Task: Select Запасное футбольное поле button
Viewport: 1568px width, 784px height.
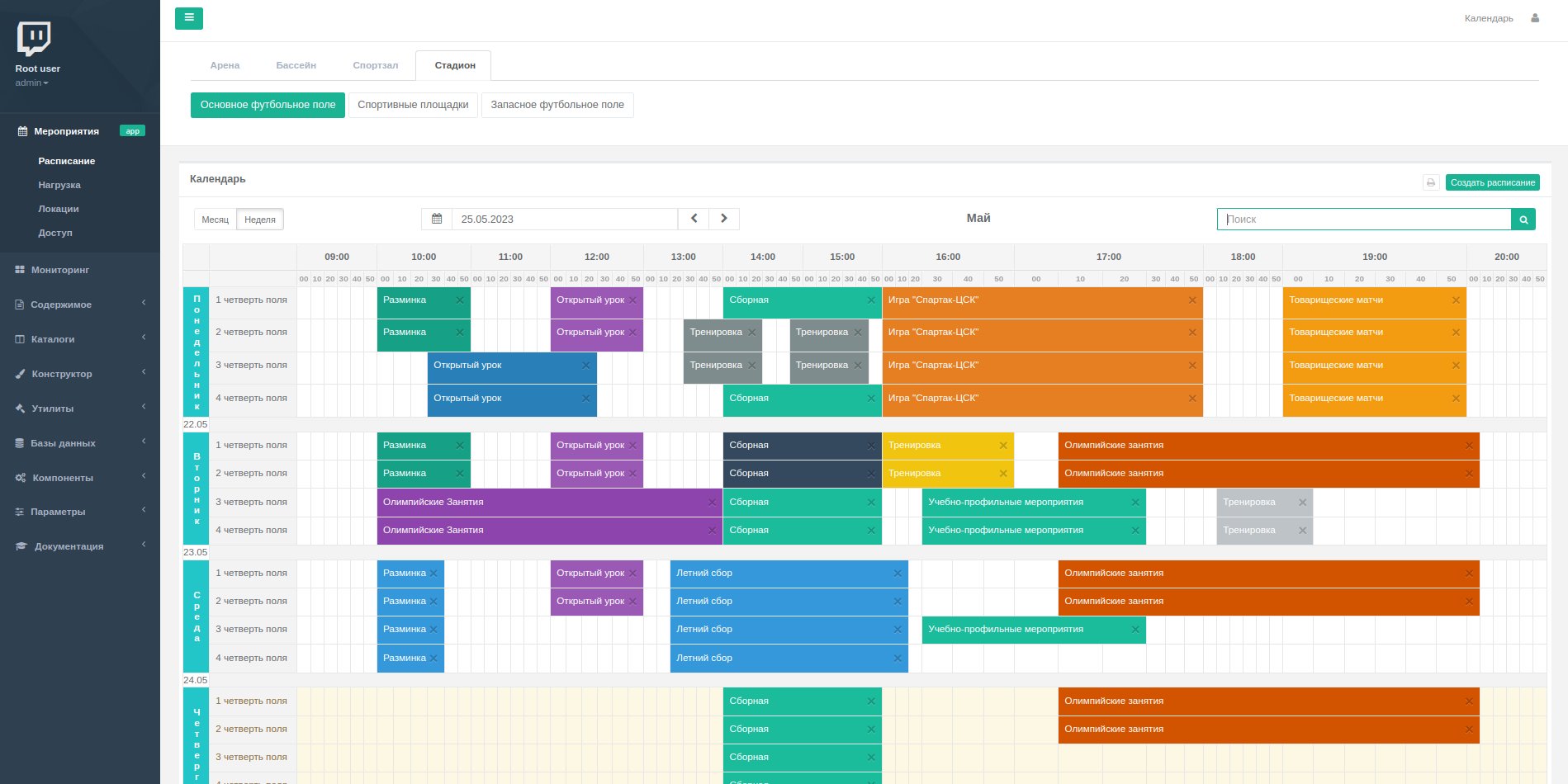Action: click(557, 105)
